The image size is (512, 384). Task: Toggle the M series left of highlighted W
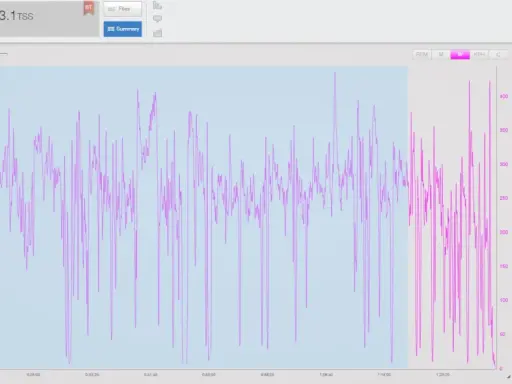click(x=441, y=54)
